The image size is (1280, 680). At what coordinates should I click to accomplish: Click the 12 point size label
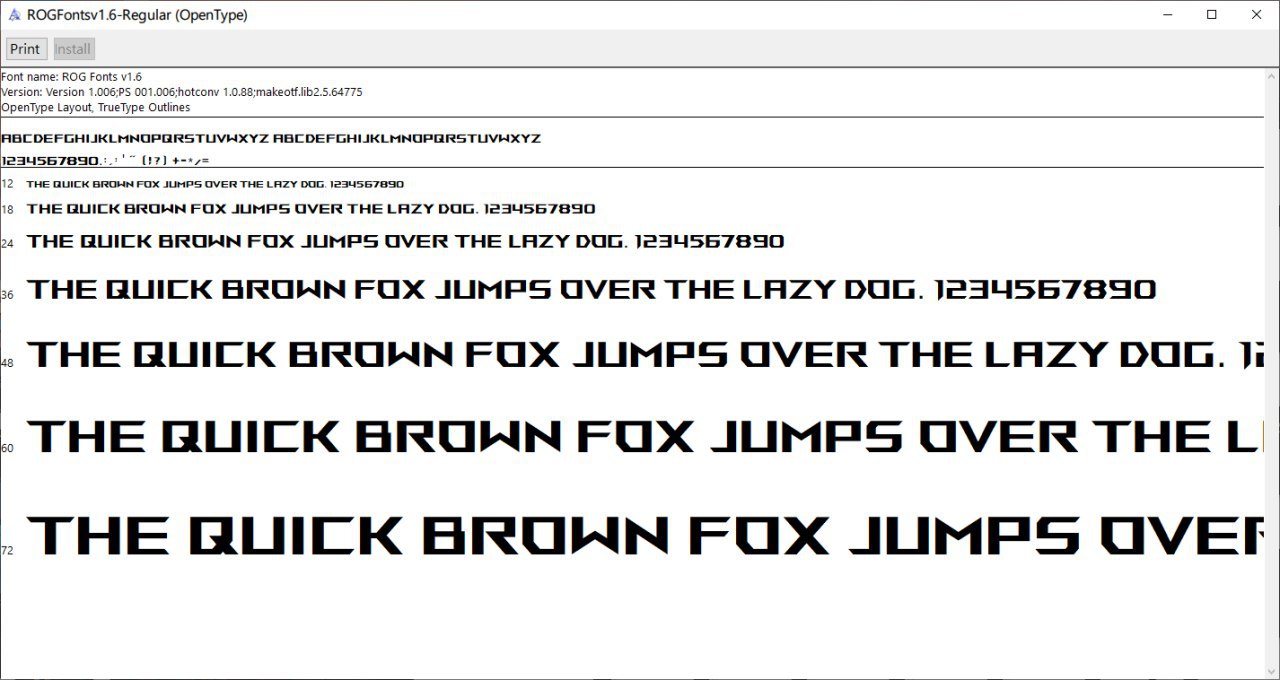pos(8,184)
